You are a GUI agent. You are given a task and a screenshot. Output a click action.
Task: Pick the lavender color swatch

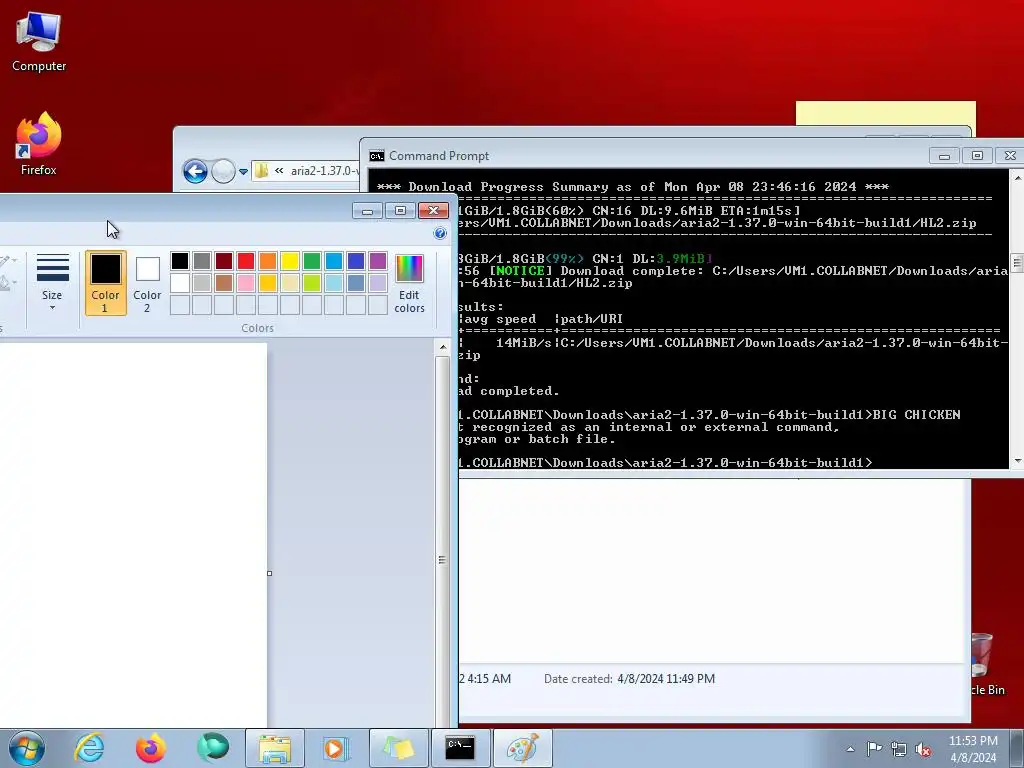[x=378, y=283]
